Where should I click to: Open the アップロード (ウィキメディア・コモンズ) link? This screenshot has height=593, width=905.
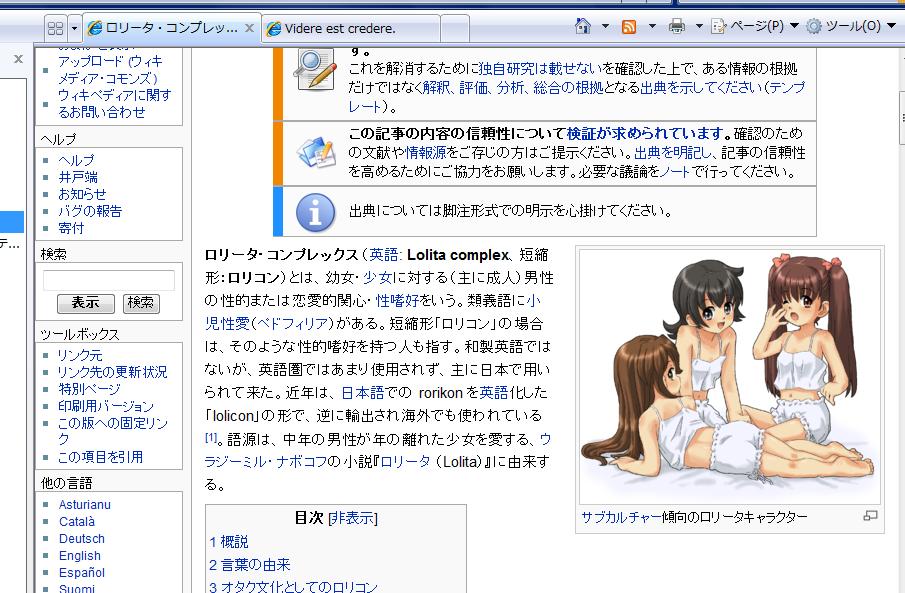pyautogui.click(x=109, y=70)
